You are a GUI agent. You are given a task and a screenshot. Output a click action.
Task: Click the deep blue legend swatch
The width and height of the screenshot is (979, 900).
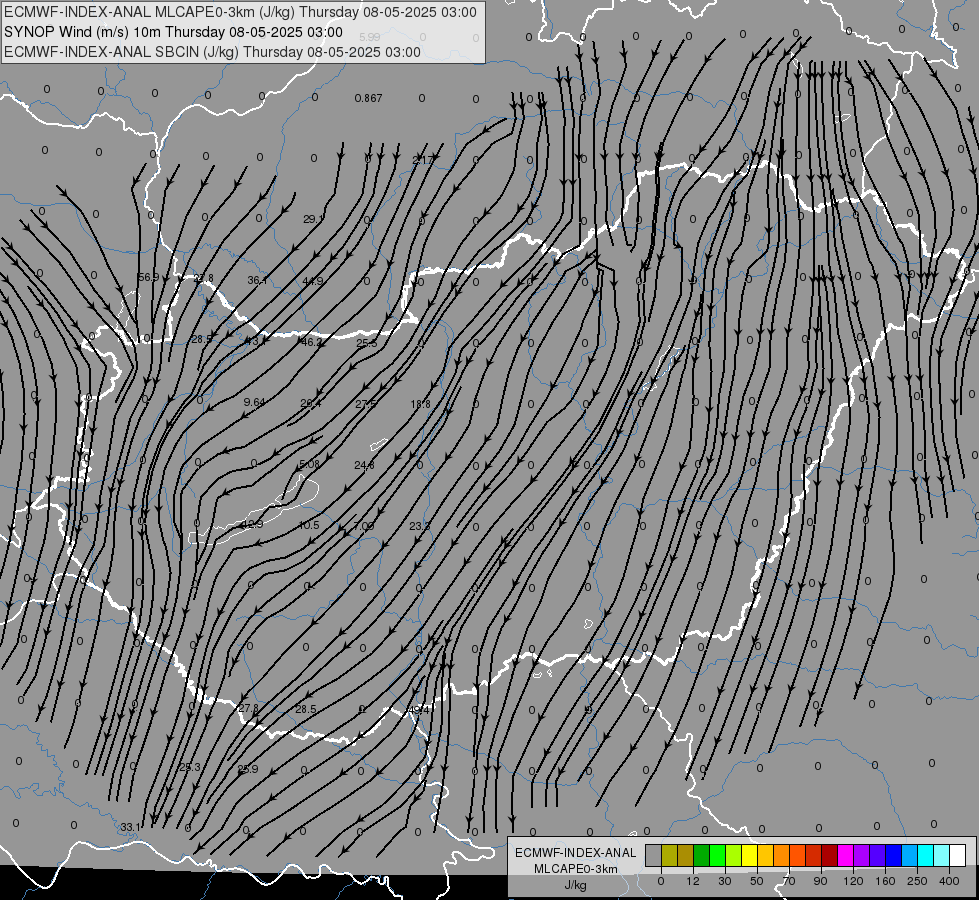pyautogui.click(x=893, y=855)
